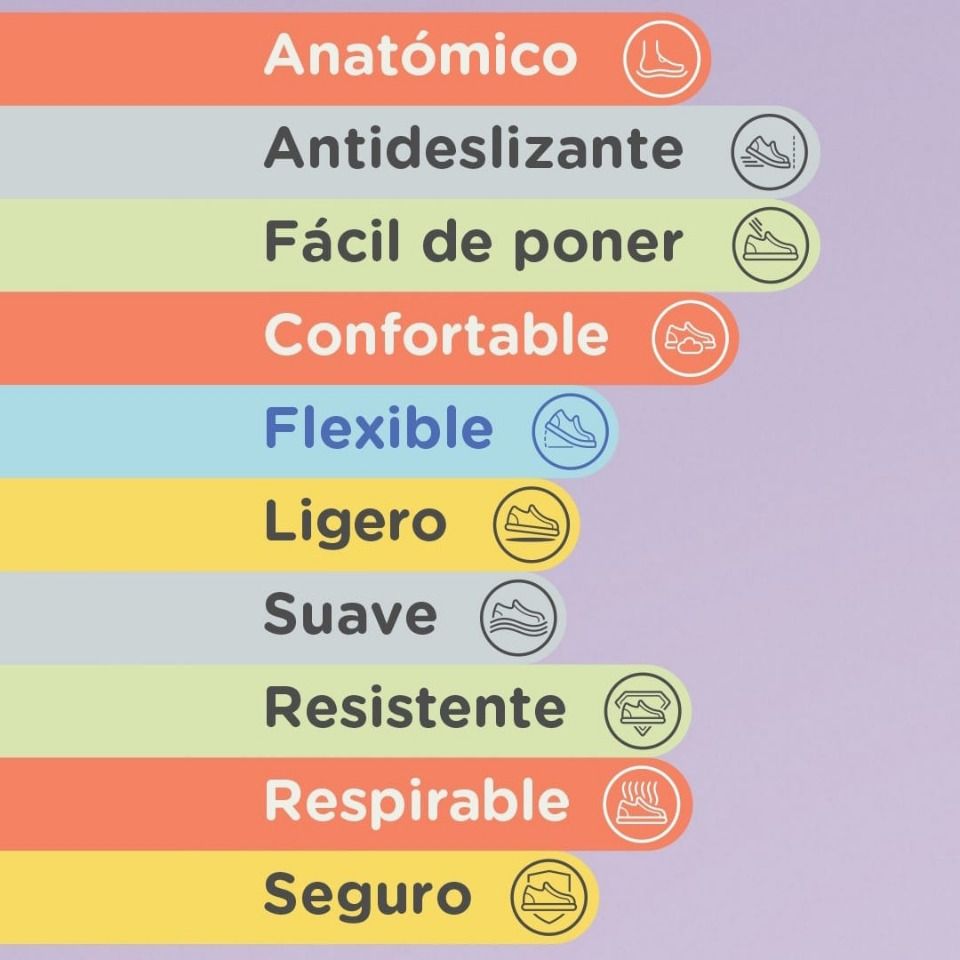Click the steaming shoe icon beside Respirable

pyautogui.click(x=642, y=803)
